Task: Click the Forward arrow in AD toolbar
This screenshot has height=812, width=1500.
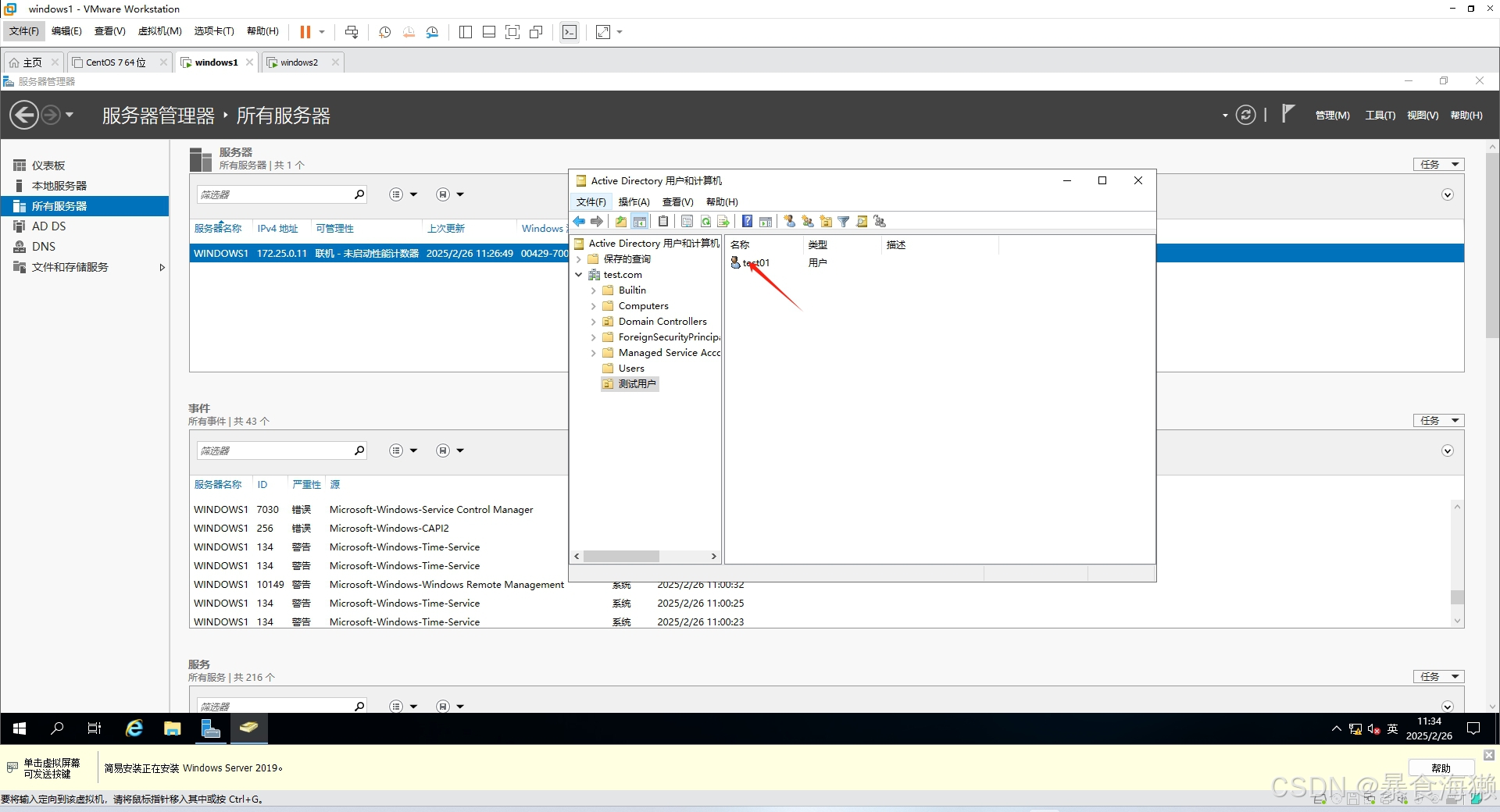Action: pyautogui.click(x=597, y=222)
